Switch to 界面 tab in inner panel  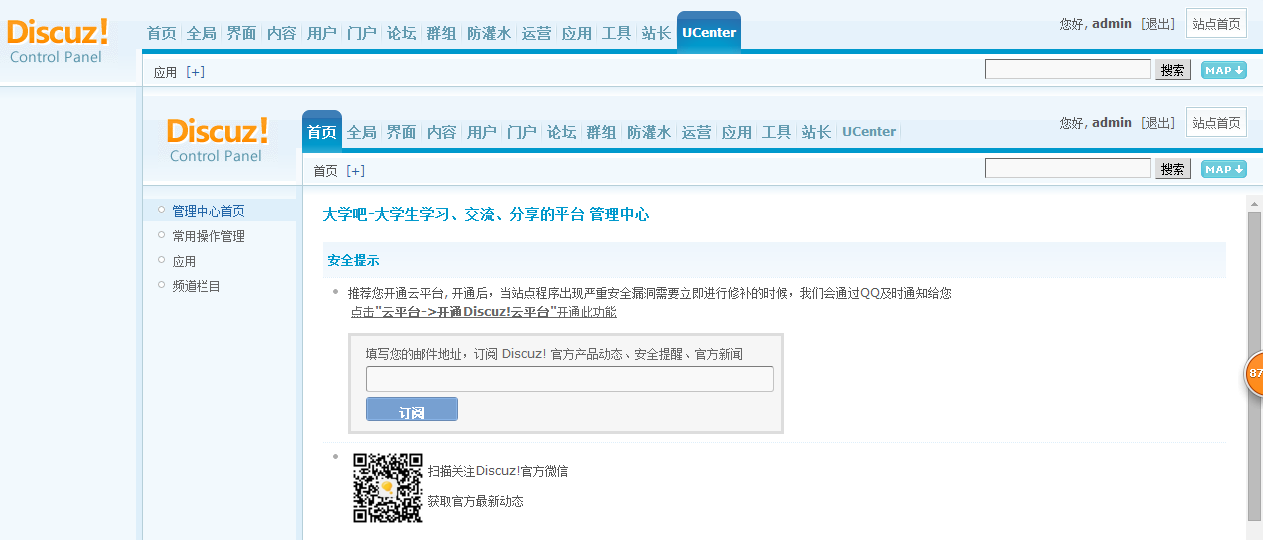coord(401,132)
